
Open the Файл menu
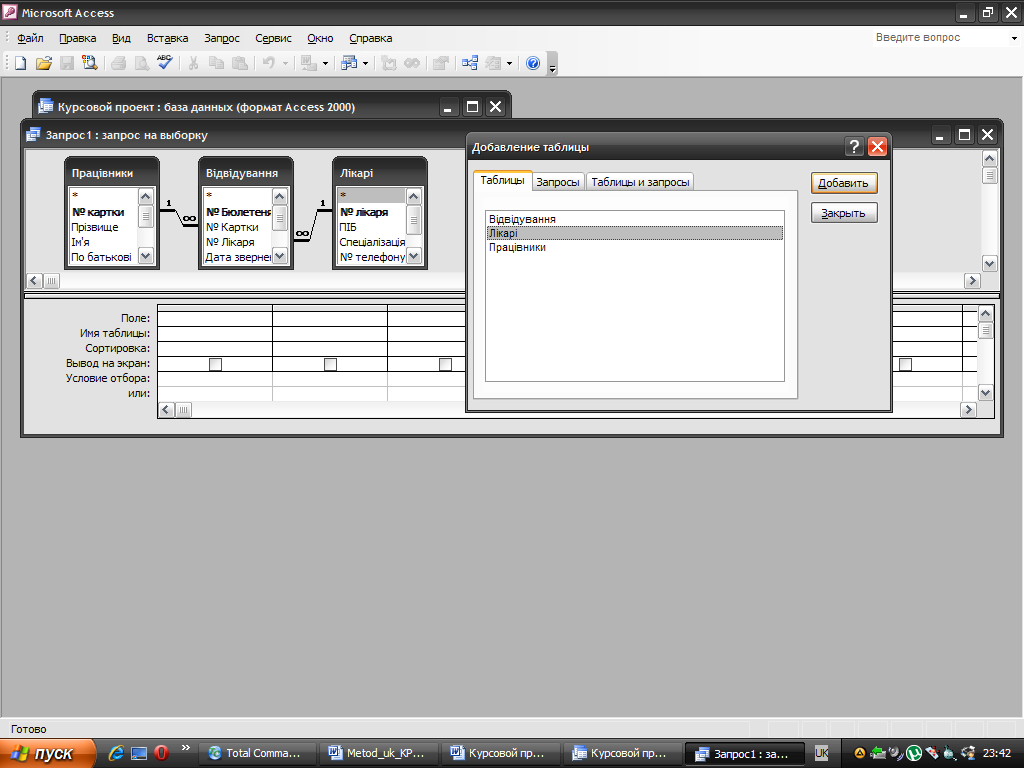30,38
